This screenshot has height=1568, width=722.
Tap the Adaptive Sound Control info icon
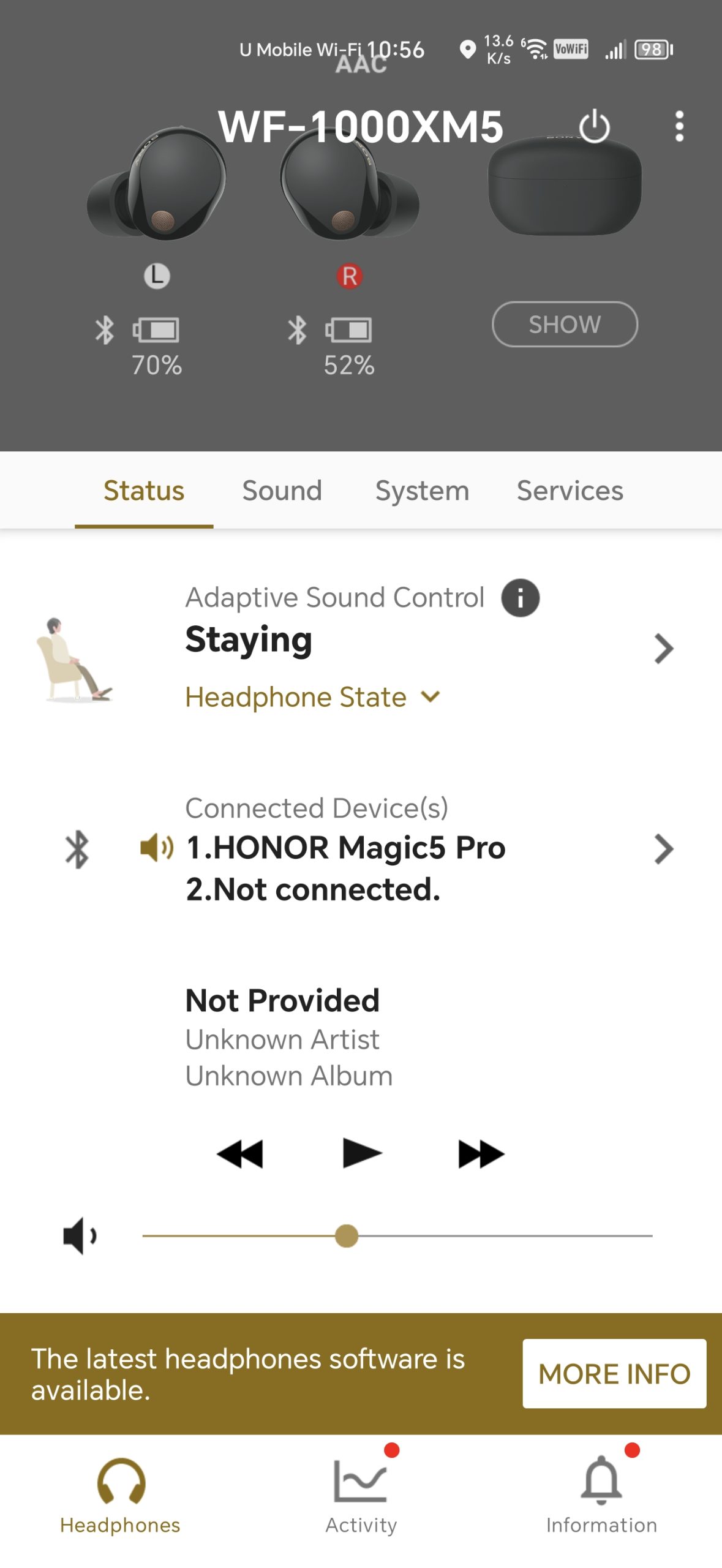point(520,598)
